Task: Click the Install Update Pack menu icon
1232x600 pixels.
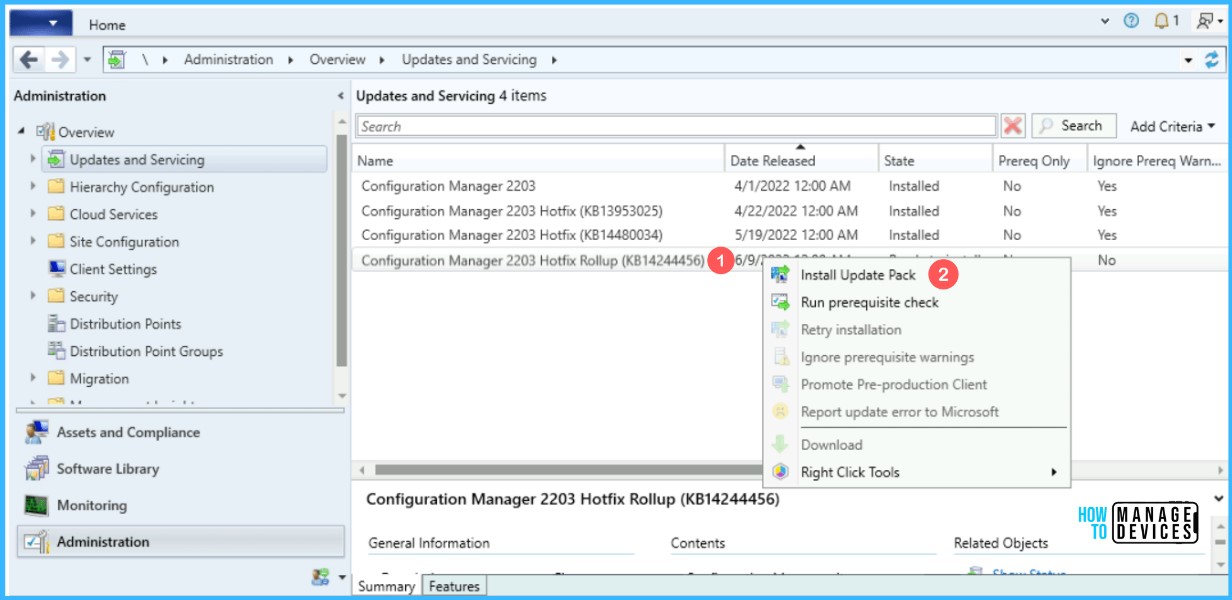Action: 781,275
